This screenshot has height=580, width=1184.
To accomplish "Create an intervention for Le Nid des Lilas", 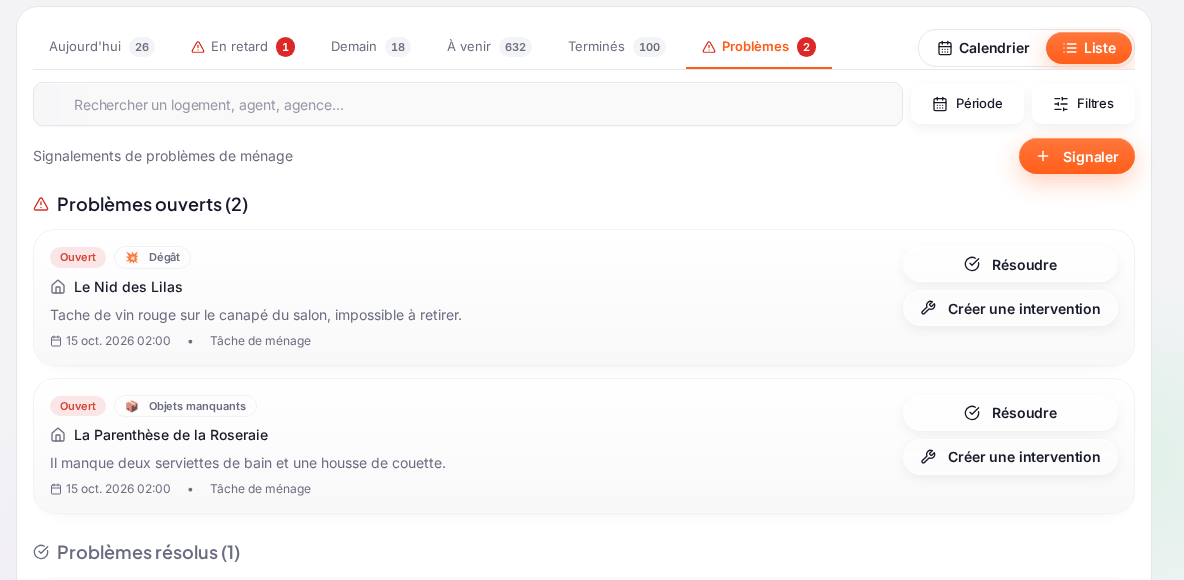I will click(1010, 308).
